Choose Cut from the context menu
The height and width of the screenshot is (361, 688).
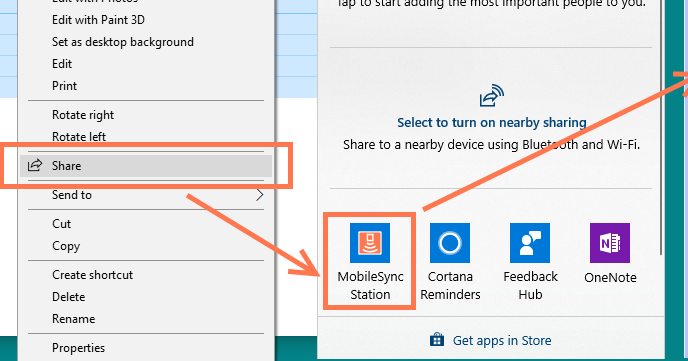tap(61, 224)
